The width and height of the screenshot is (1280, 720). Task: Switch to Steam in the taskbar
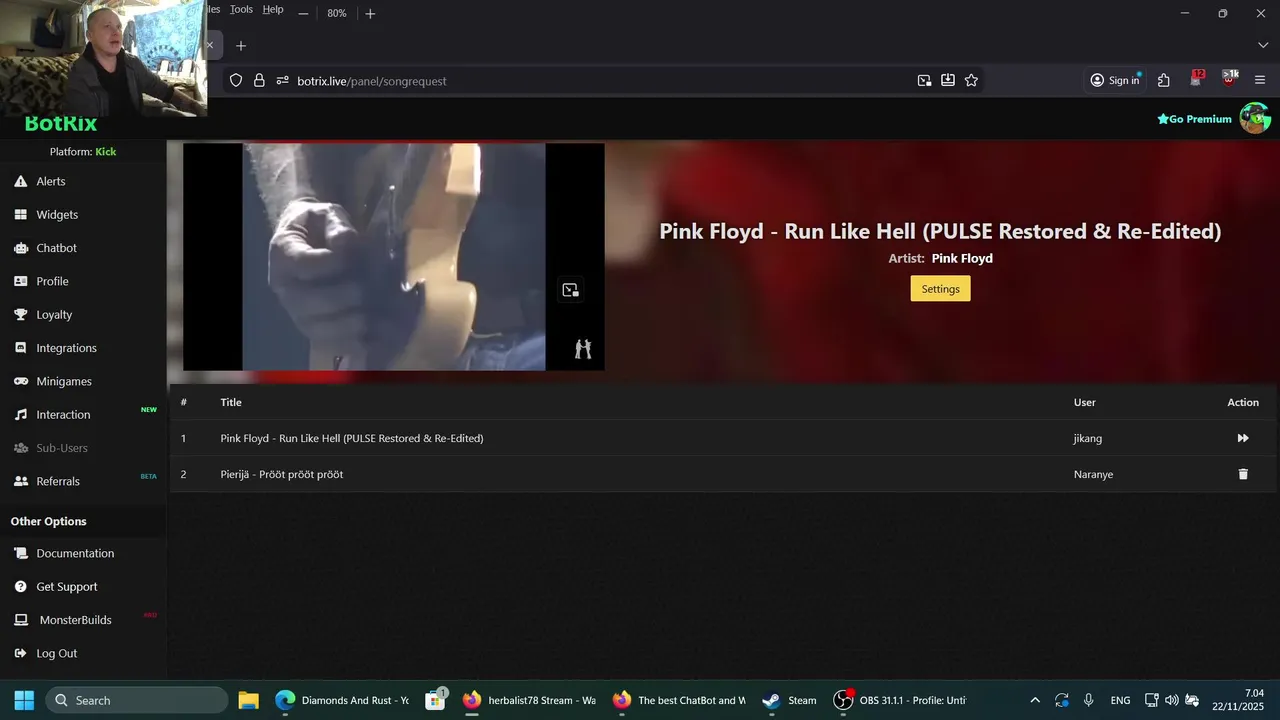tap(789, 700)
